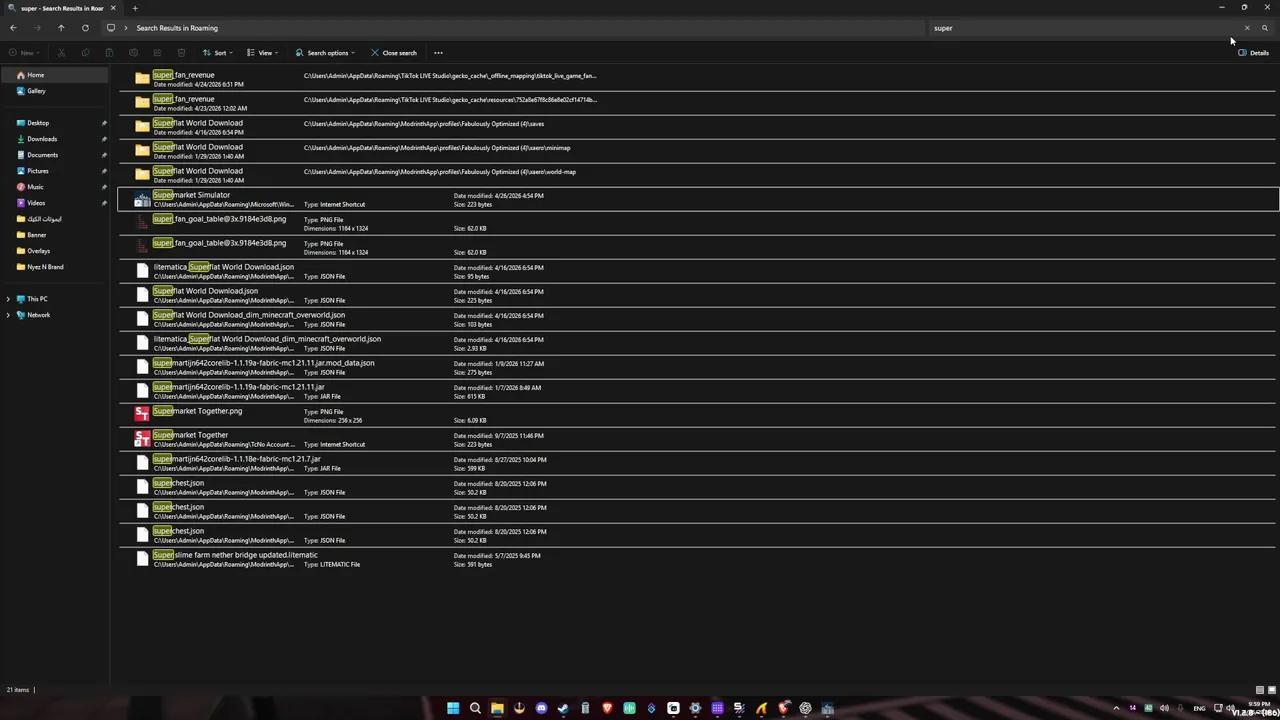The width and height of the screenshot is (1280, 720).
Task: Open Downloads in quick access
Action: pos(55,139)
